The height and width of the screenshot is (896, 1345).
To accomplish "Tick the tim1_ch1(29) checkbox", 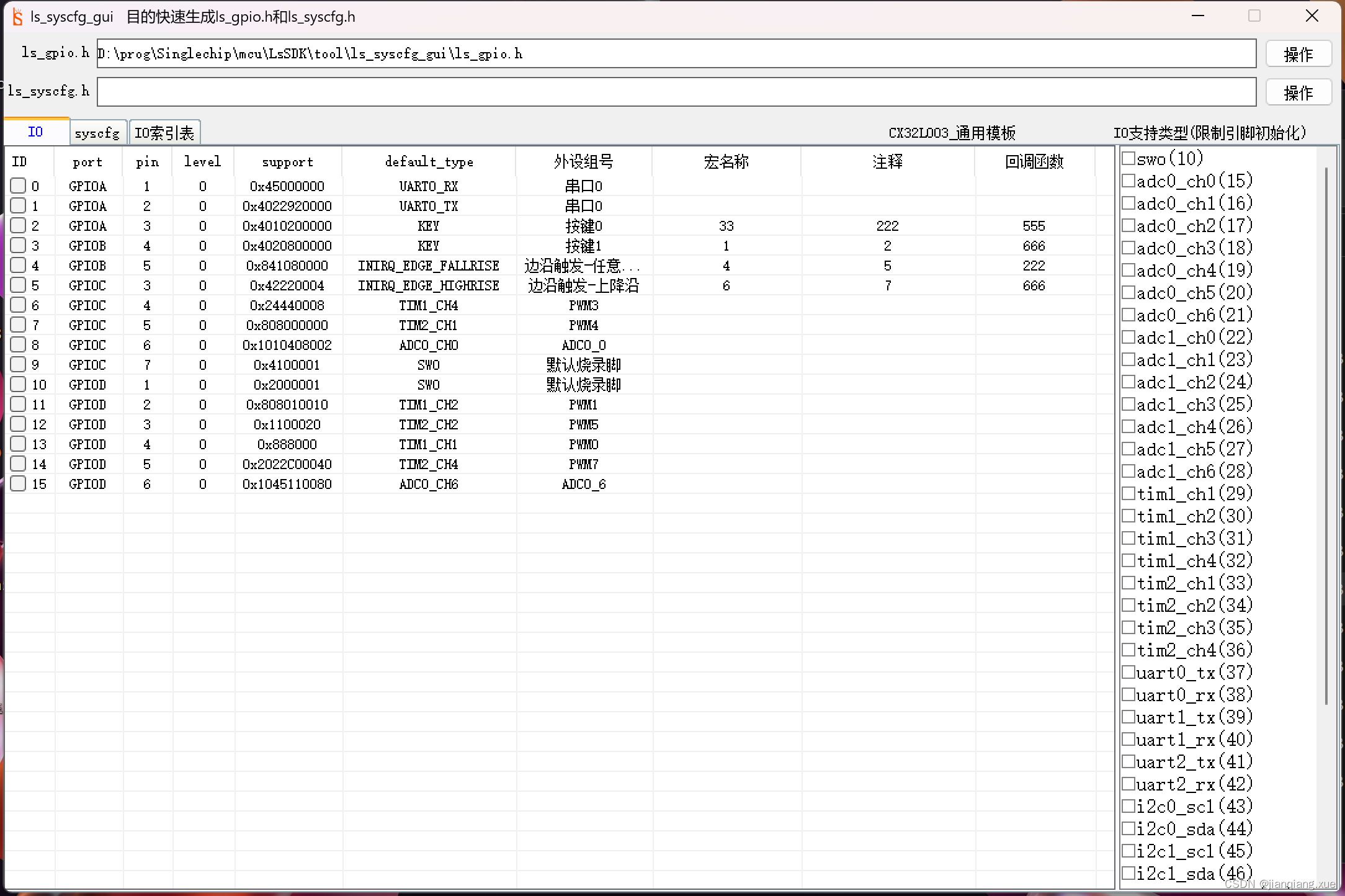I will coord(1128,493).
